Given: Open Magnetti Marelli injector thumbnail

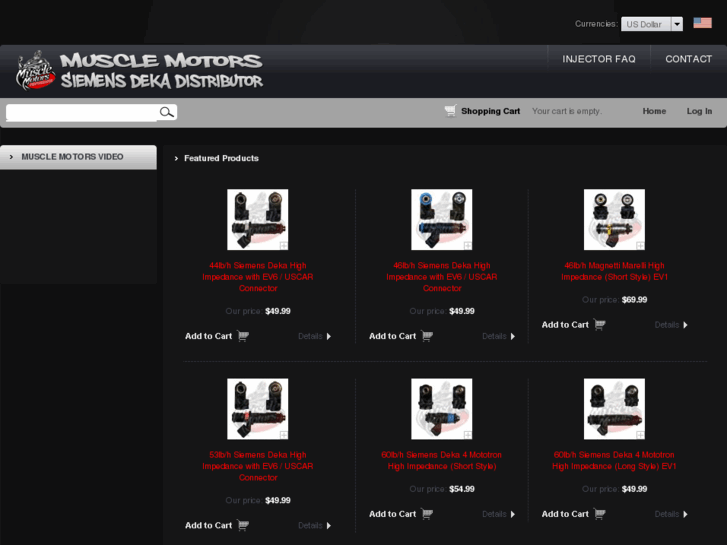Looking at the screenshot, I should [x=614, y=219].
